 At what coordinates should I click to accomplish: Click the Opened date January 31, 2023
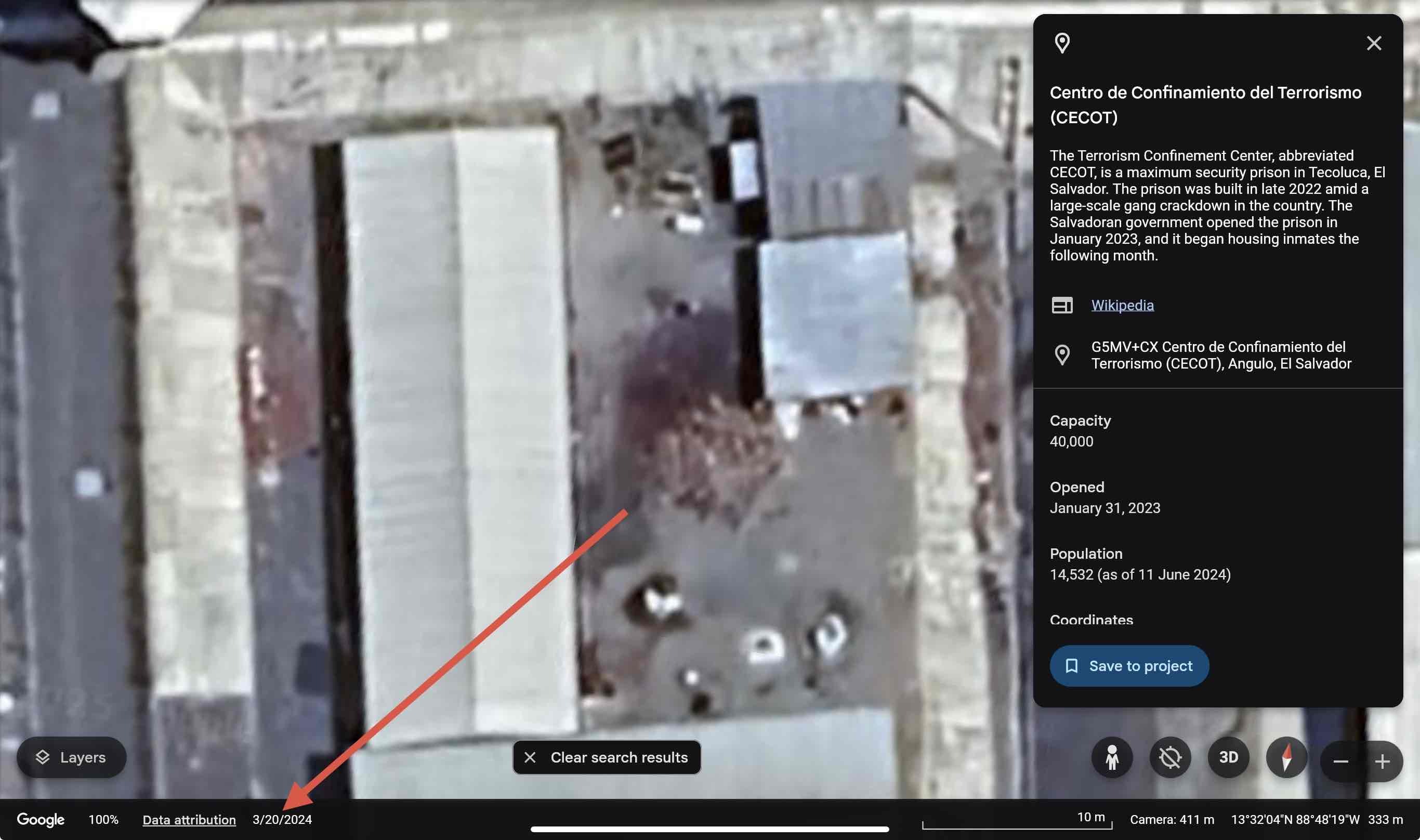(1105, 508)
